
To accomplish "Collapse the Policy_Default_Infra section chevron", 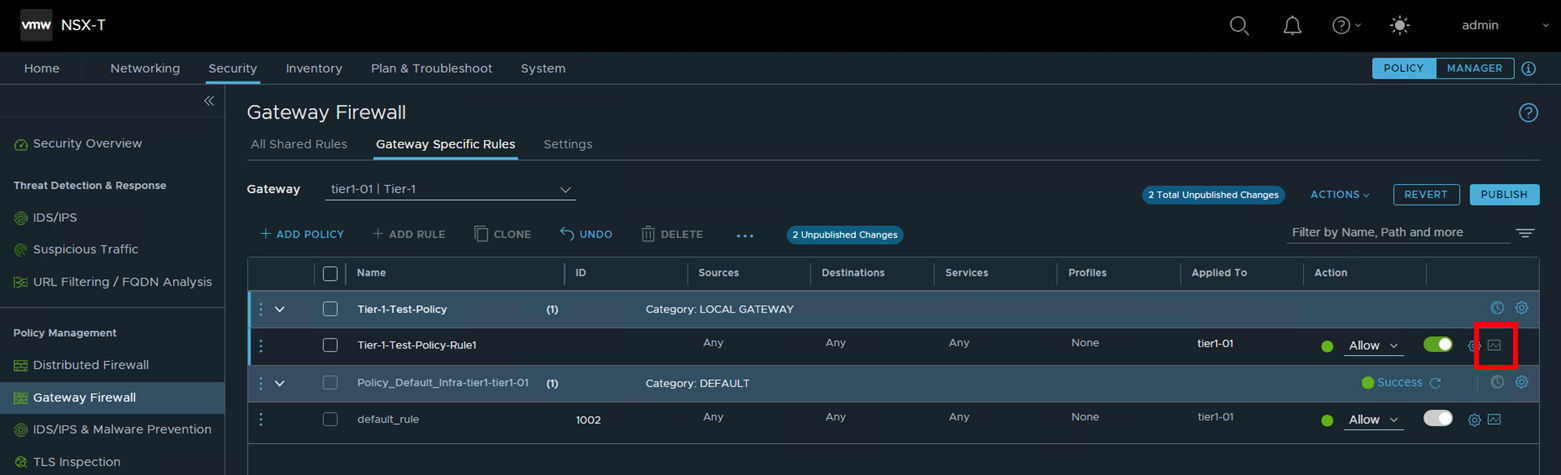I will [280, 383].
